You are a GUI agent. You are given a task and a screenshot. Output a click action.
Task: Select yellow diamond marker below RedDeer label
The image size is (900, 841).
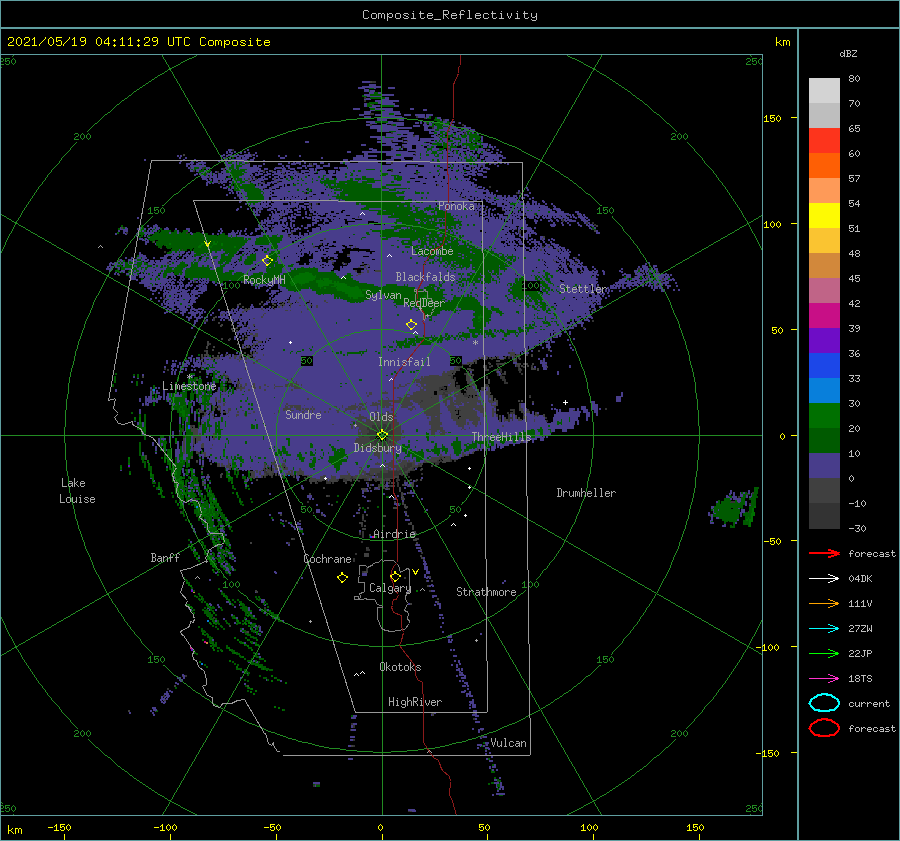click(411, 325)
